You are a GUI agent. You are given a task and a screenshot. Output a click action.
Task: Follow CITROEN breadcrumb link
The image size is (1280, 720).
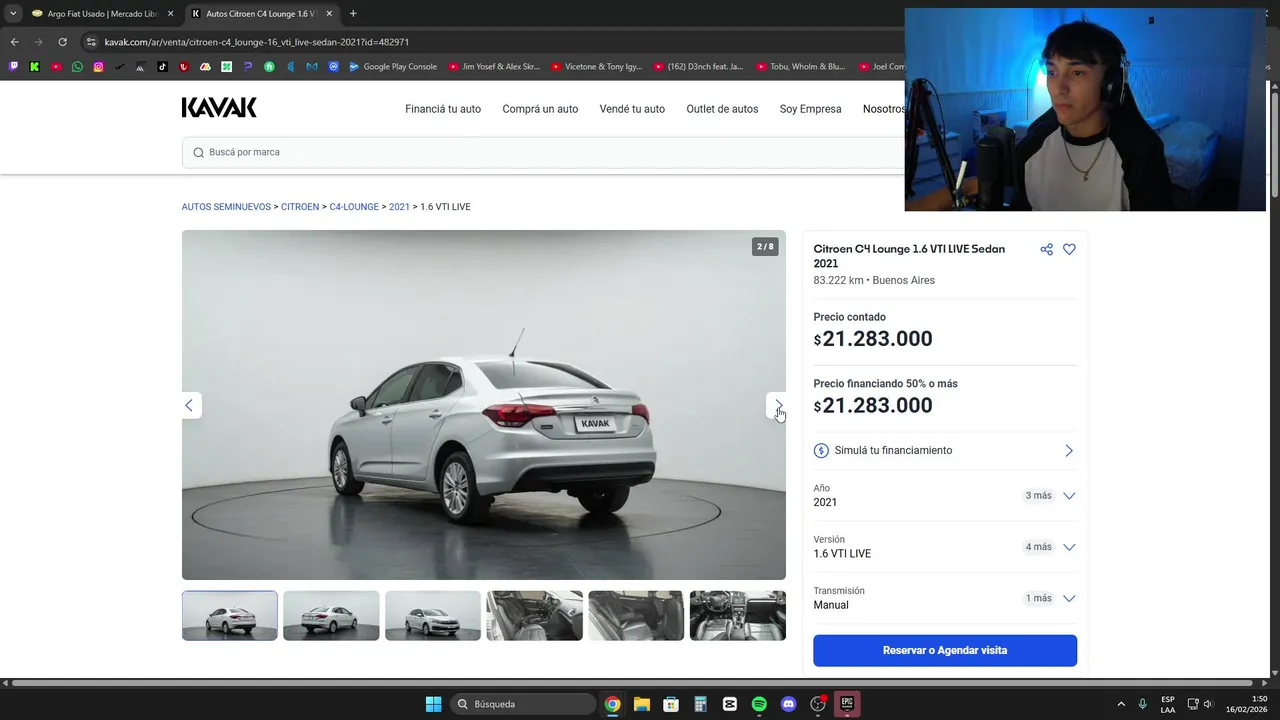[300, 207]
